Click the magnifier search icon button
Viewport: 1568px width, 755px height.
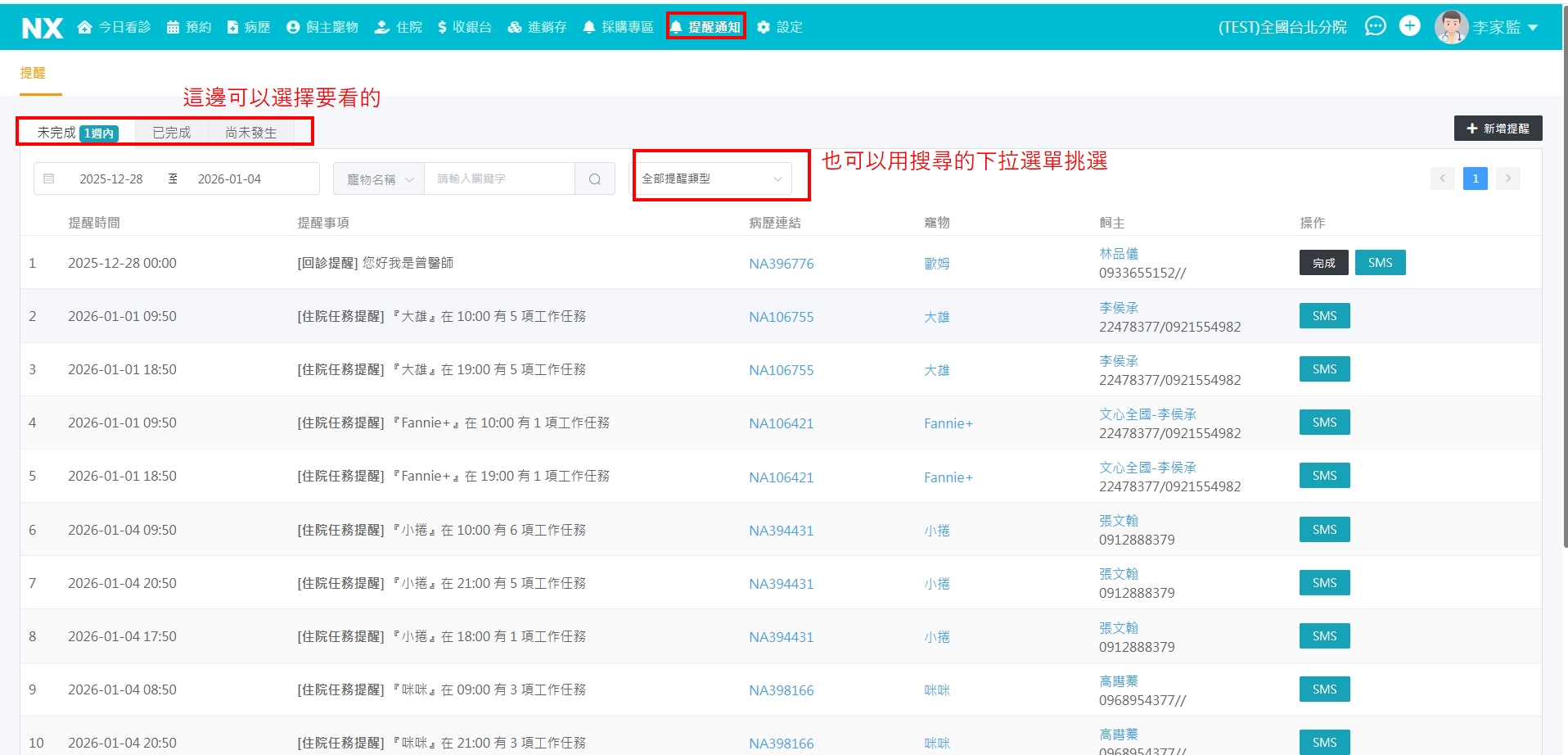click(595, 179)
